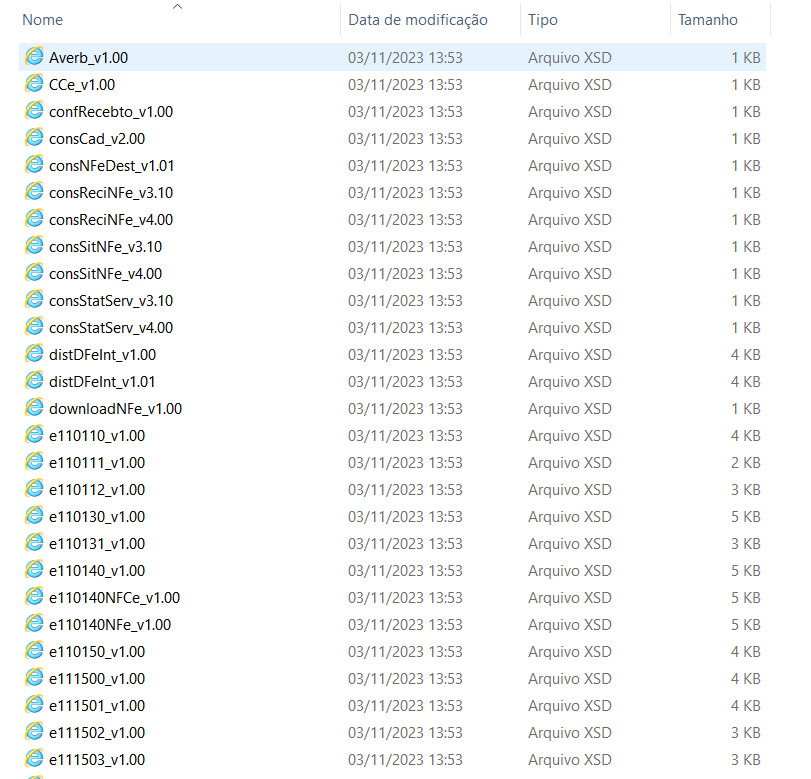Select file name consReciNFe_v4.00

[111, 219]
